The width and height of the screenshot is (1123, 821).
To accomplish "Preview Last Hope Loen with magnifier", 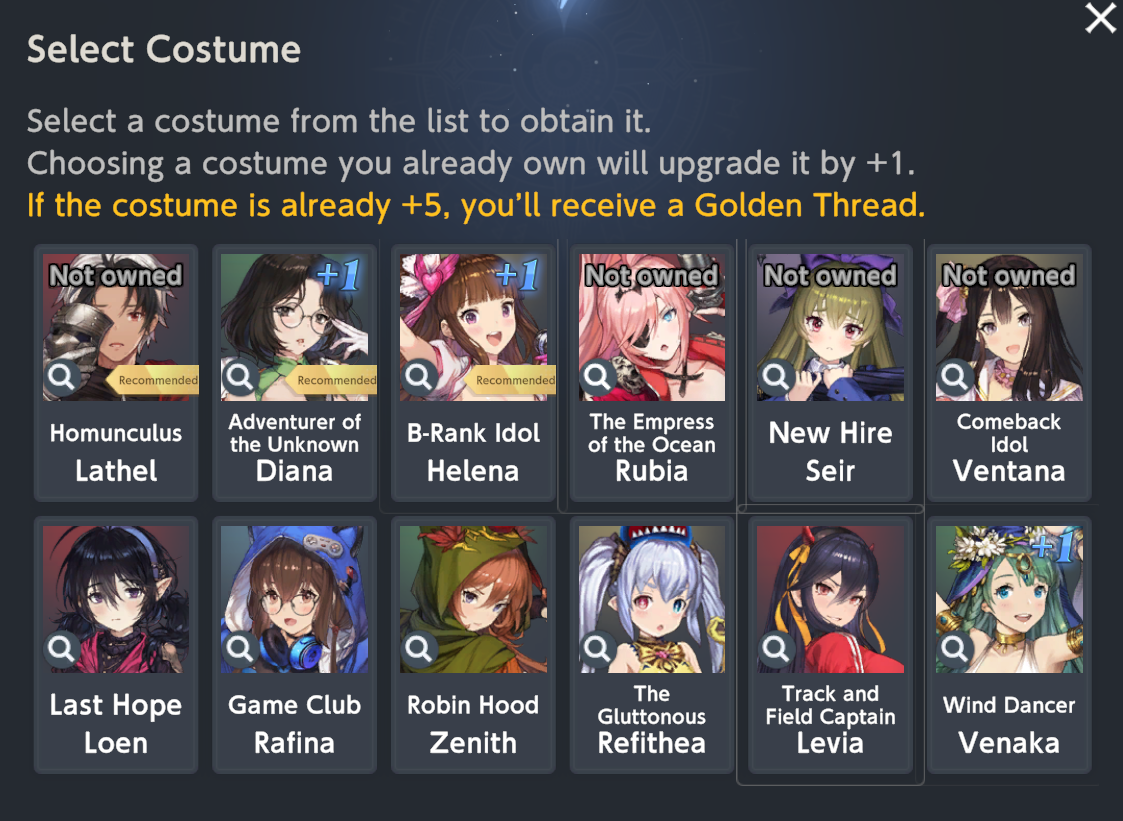I will 62,649.
